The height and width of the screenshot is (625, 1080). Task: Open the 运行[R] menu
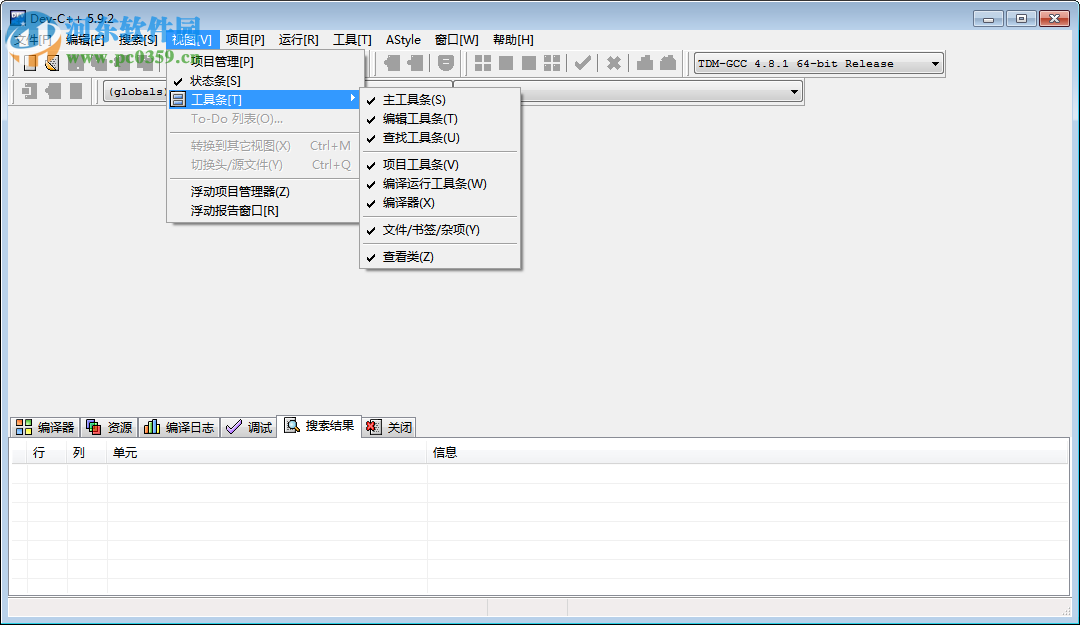click(297, 39)
